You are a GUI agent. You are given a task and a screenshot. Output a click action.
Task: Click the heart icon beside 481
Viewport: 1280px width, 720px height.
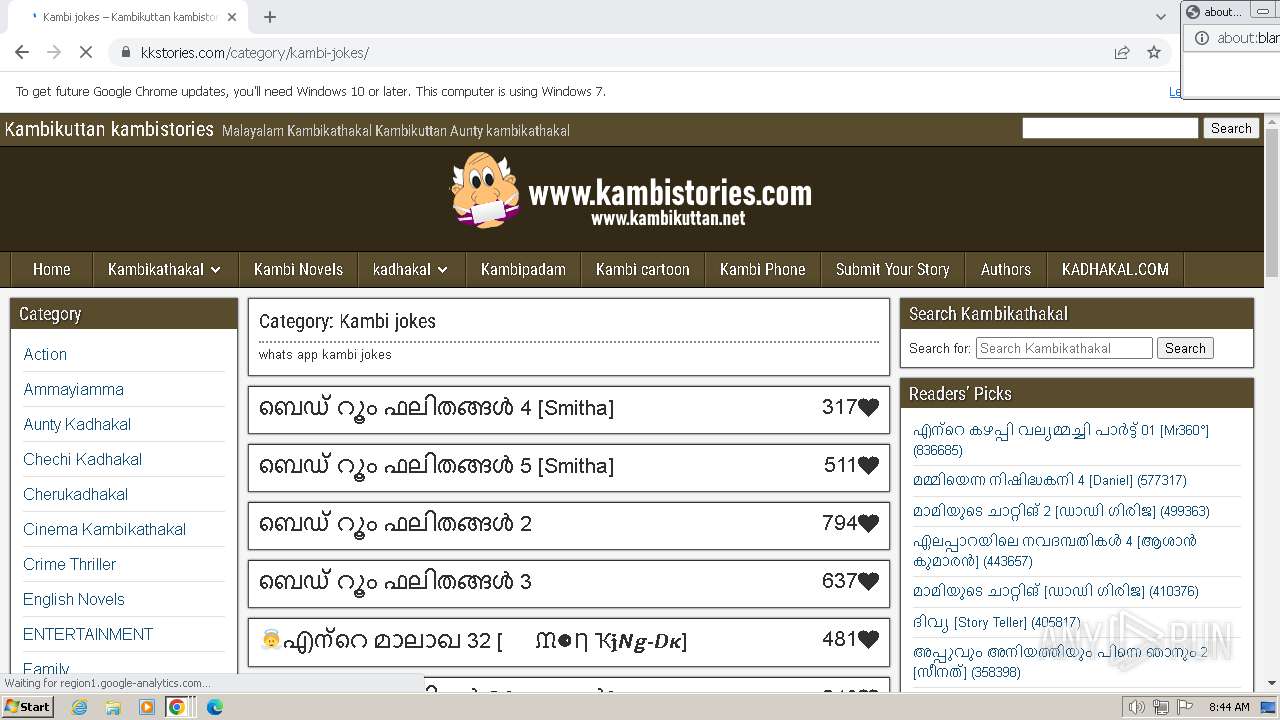click(x=868, y=639)
